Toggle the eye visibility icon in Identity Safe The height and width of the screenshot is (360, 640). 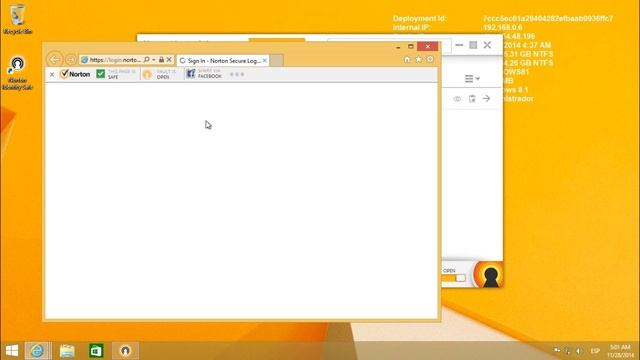pos(457,99)
